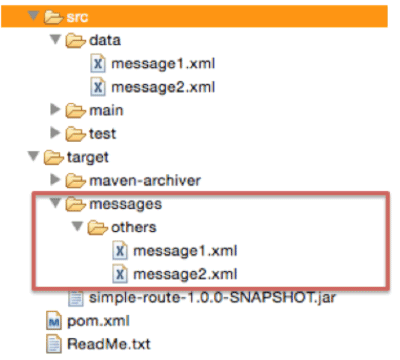Expand the test folder
The image size is (400, 360).
coord(55,133)
